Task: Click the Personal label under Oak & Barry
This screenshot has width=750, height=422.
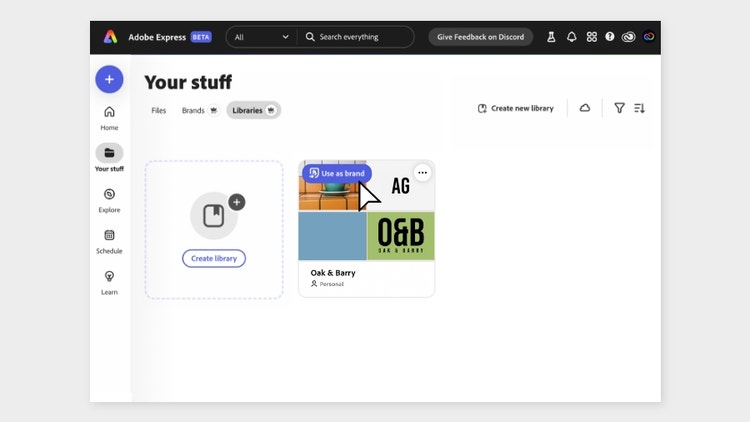Action: click(328, 284)
